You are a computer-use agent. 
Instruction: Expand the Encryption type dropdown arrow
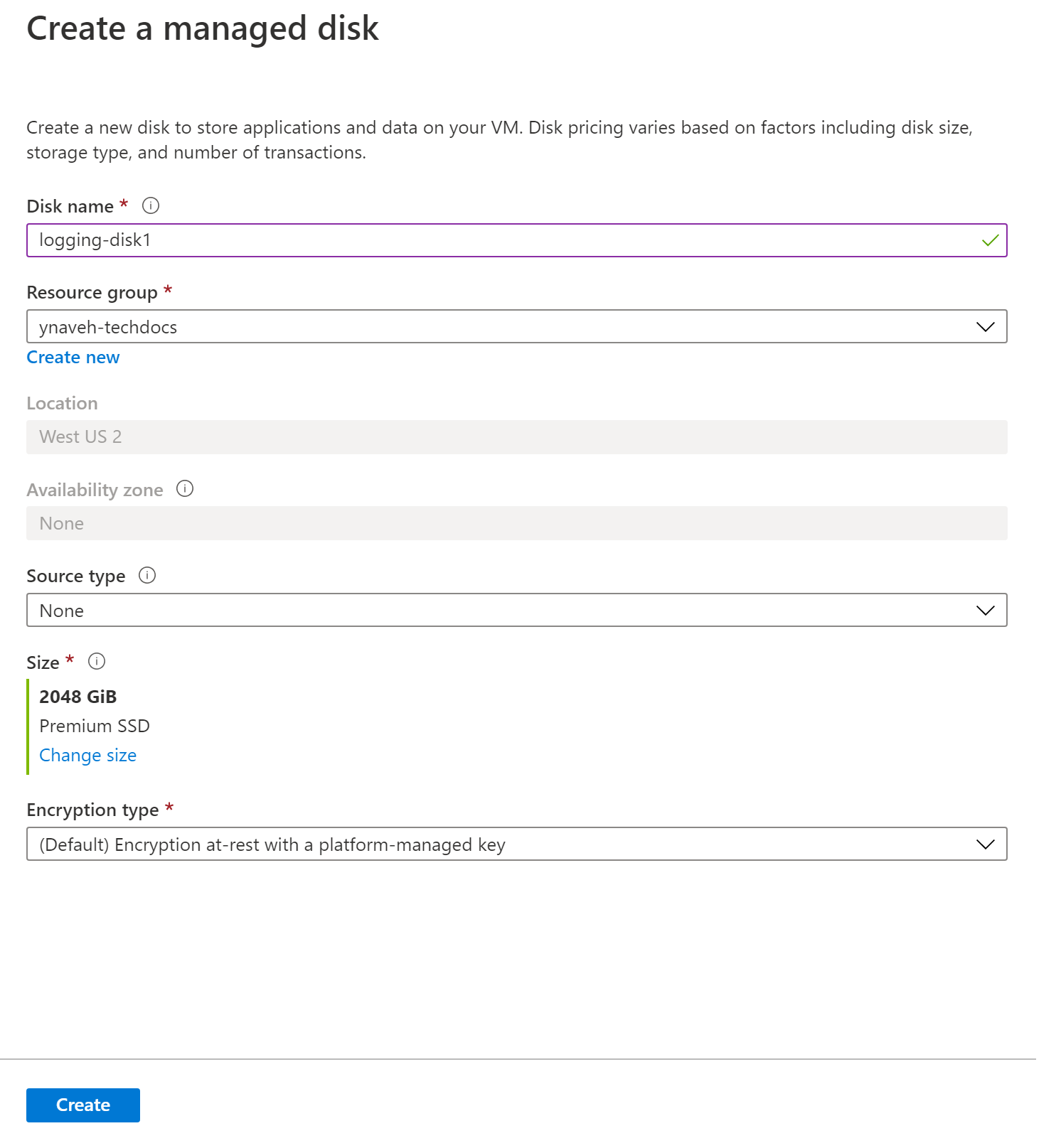(x=985, y=844)
